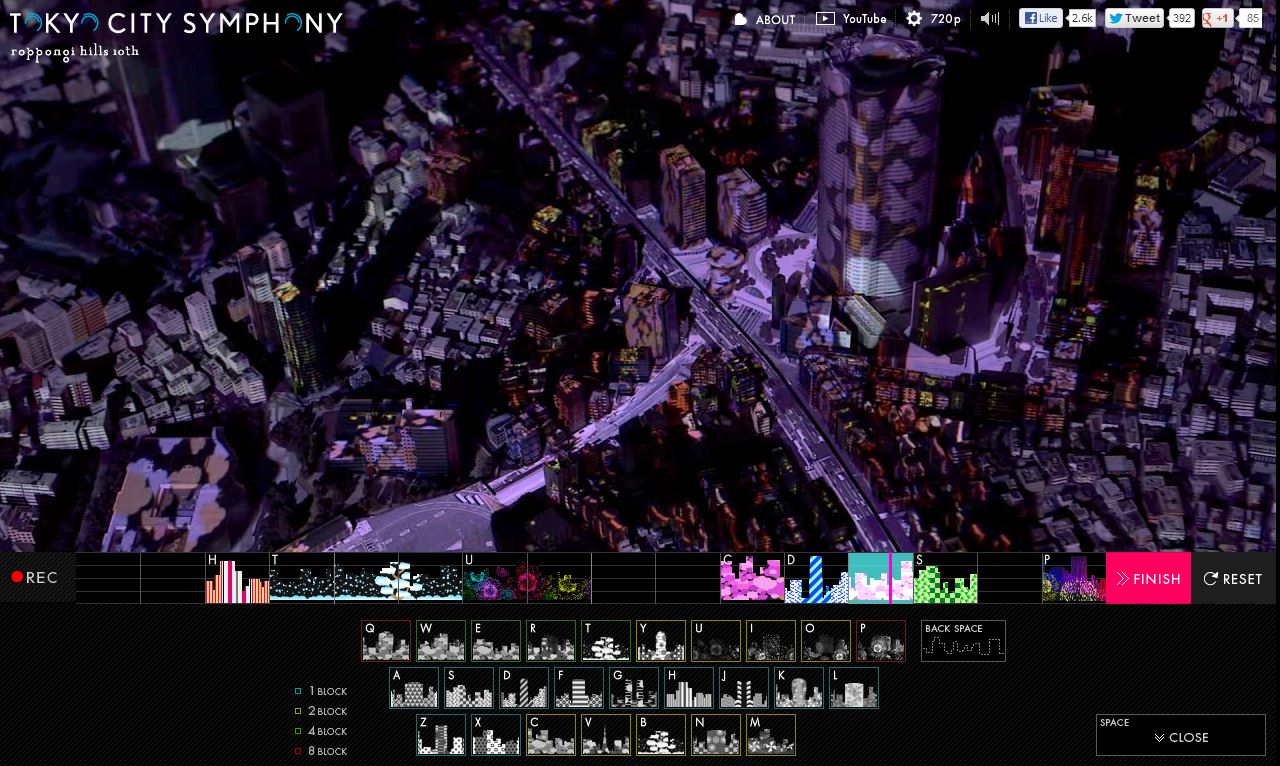Reset the composition with RESET
Image resolution: width=1280 pixels, height=766 pixels.
click(x=1233, y=579)
